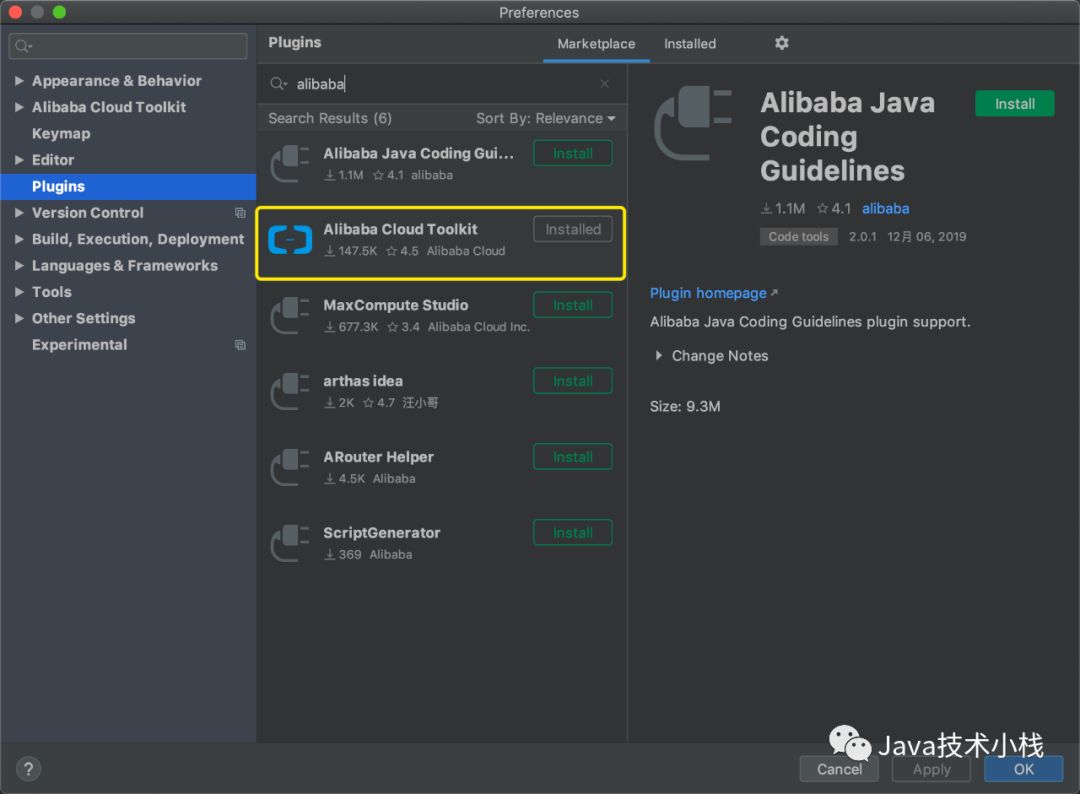Select the ARouter Helper plugin title

pos(378,457)
